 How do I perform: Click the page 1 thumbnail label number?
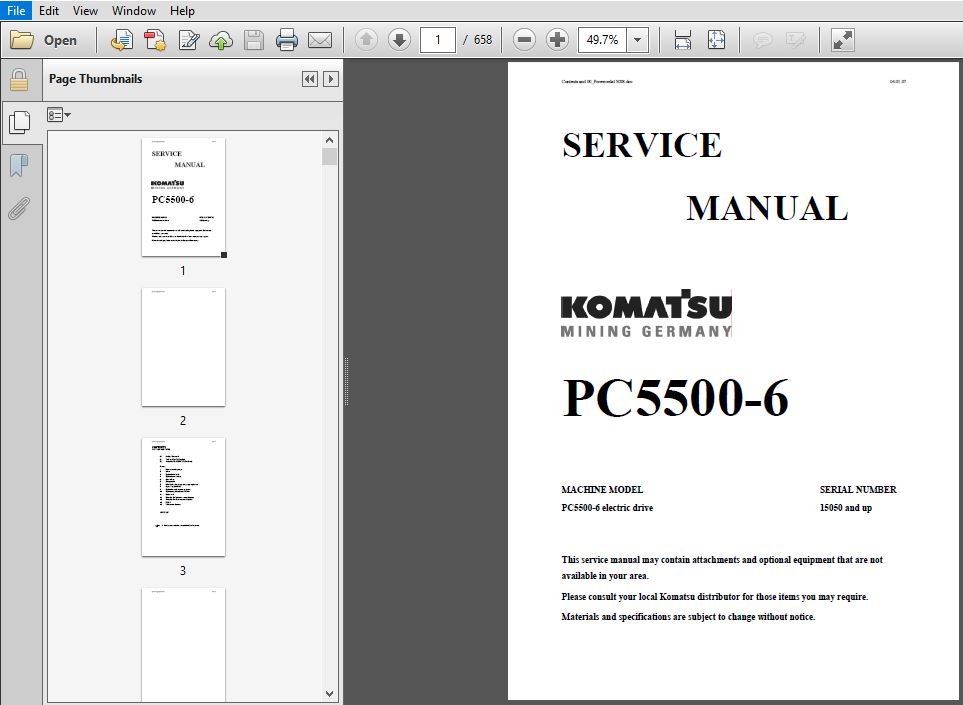183,271
